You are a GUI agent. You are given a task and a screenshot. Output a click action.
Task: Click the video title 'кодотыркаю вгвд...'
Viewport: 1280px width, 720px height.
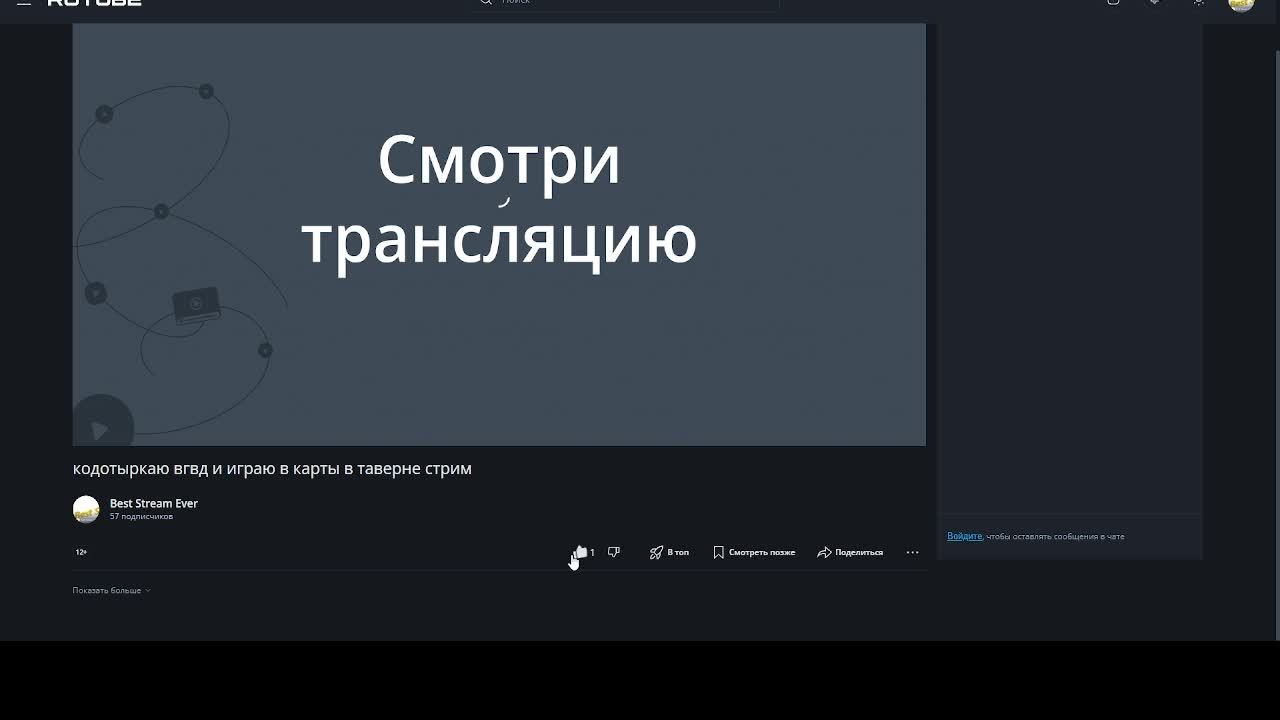pyautogui.click(x=272, y=468)
